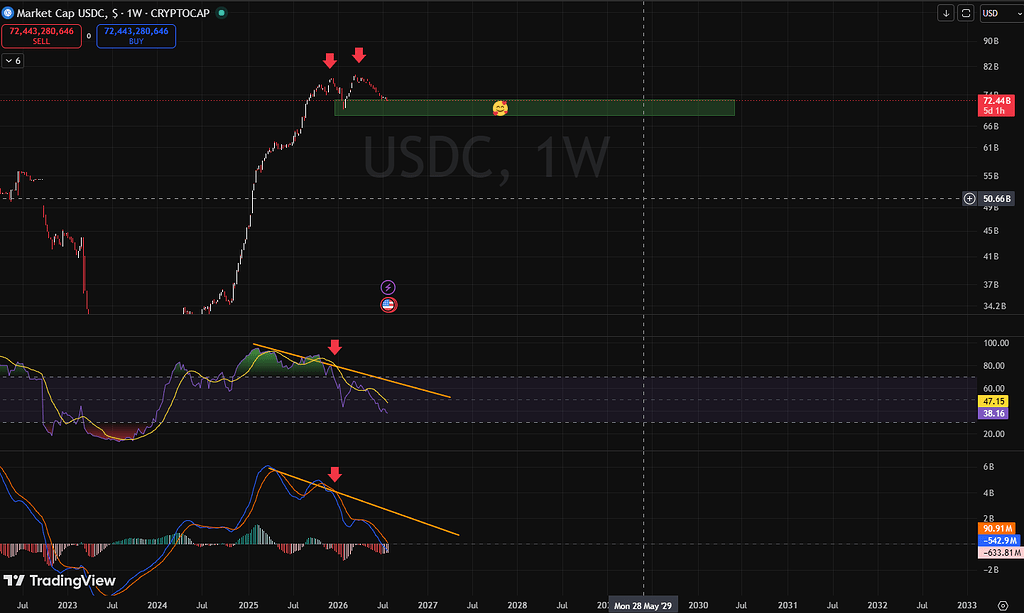Open the USD currency dropdown
Screen dimensions: 1024x613
pyautogui.click(x=1002, y=13)
